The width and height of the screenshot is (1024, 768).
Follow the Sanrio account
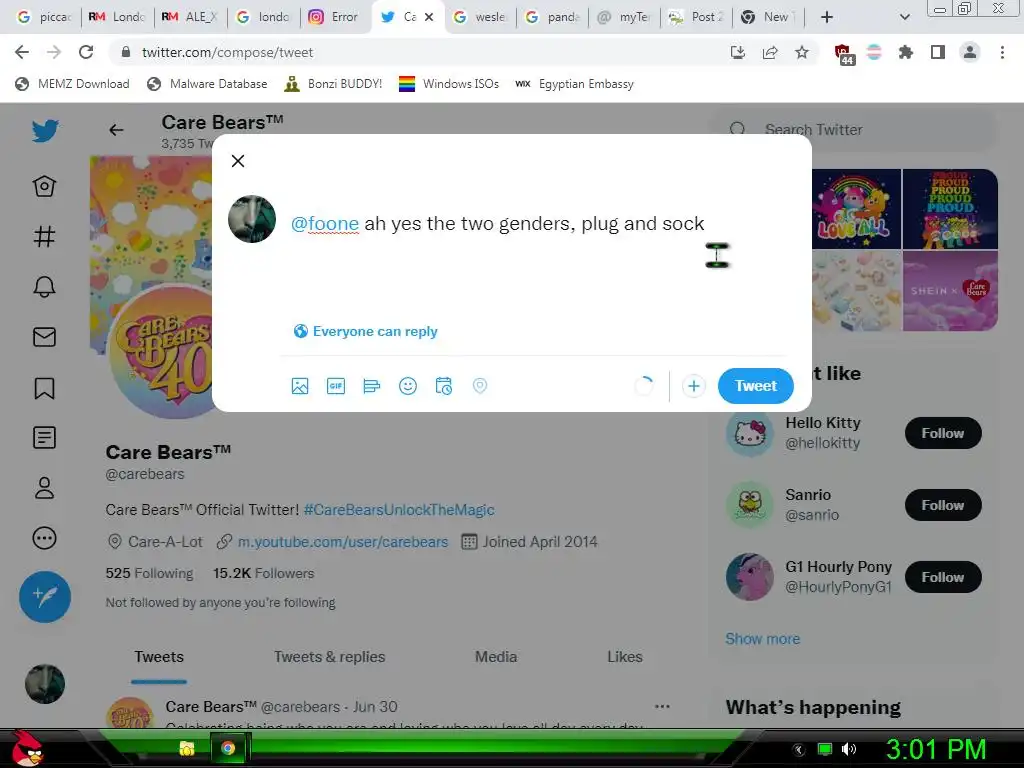(x=942, y=505)
